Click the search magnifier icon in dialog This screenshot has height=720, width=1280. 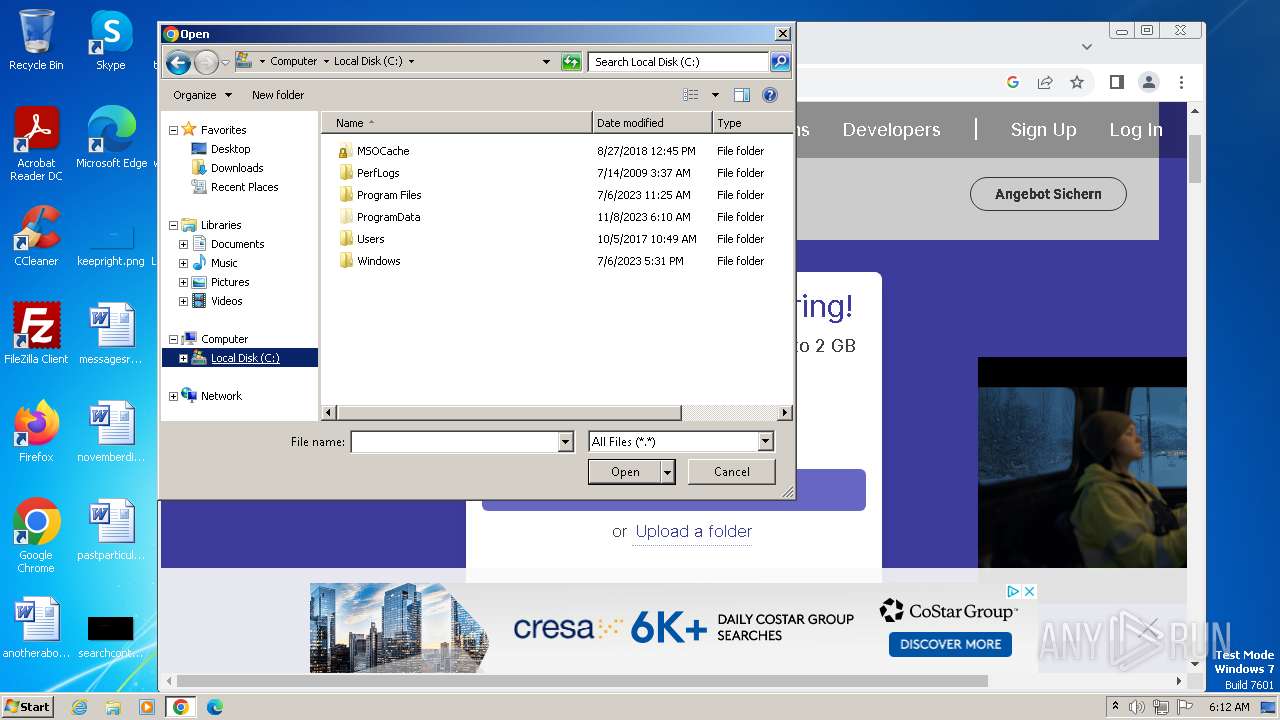click(780, 62)
